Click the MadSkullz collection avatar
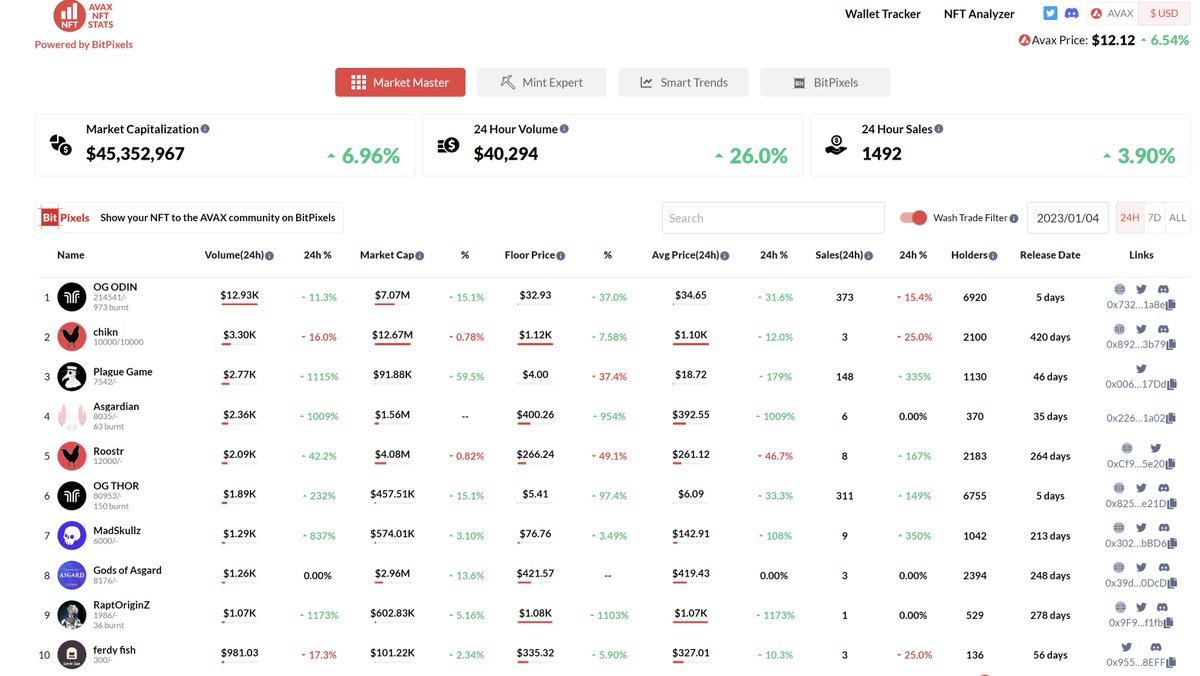This screenshot has width=1200, height=676. pyautogui.click(x=72, y=536)
